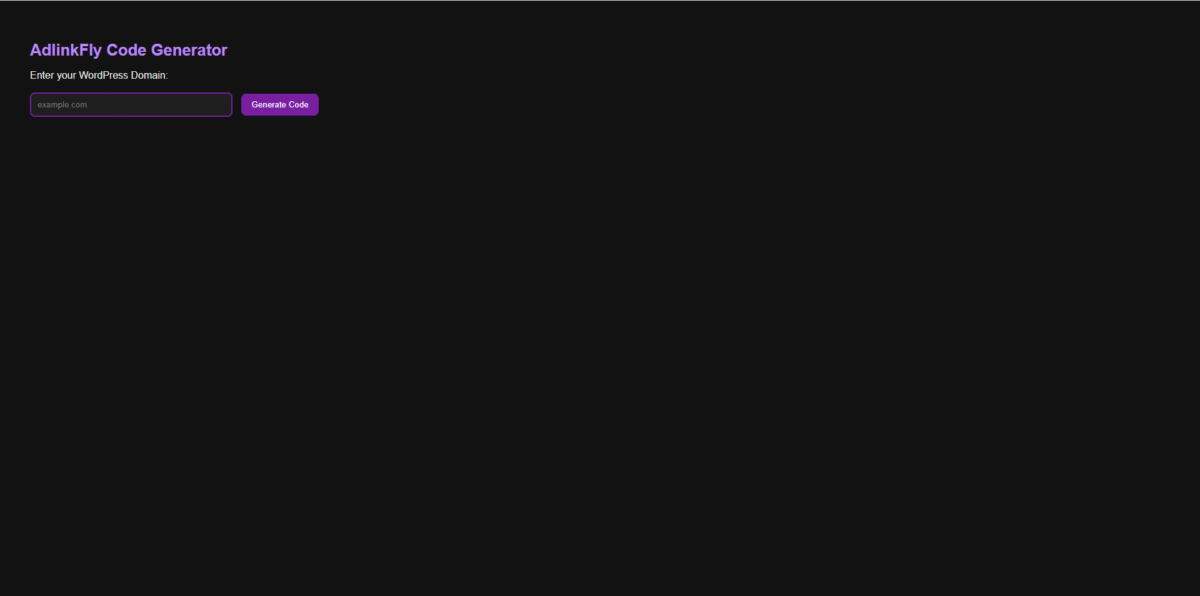Click the word 'Generate' on the purple button
Viewport: 1200px width, 596px height.
tap(268, 105)
